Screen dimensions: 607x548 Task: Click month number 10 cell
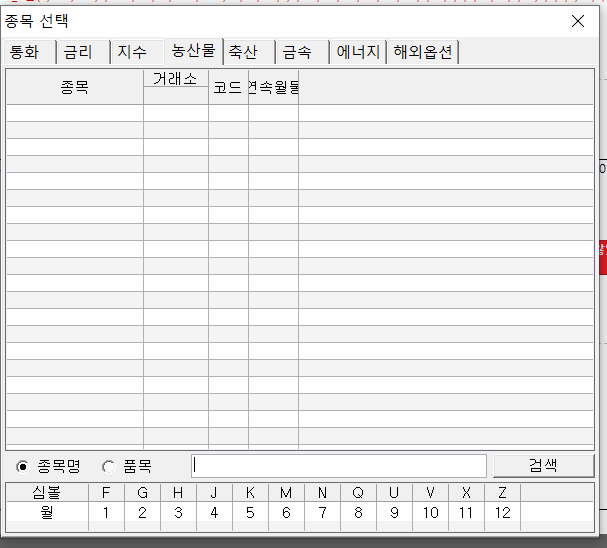(x=430, y=513)
